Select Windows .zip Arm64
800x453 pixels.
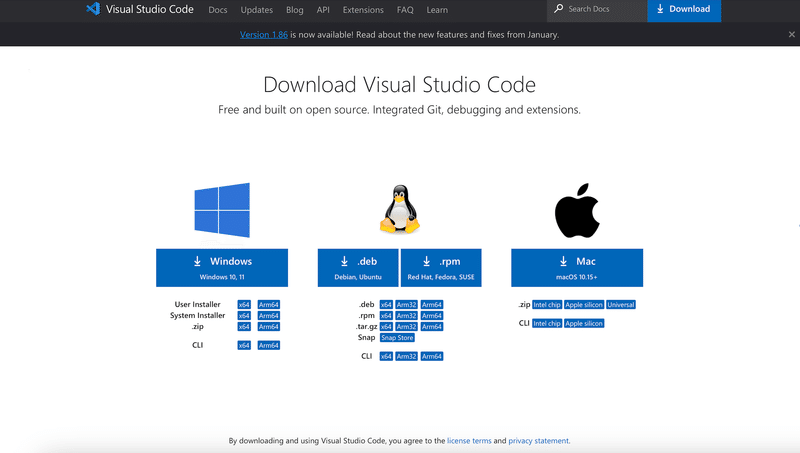[269, 326]
